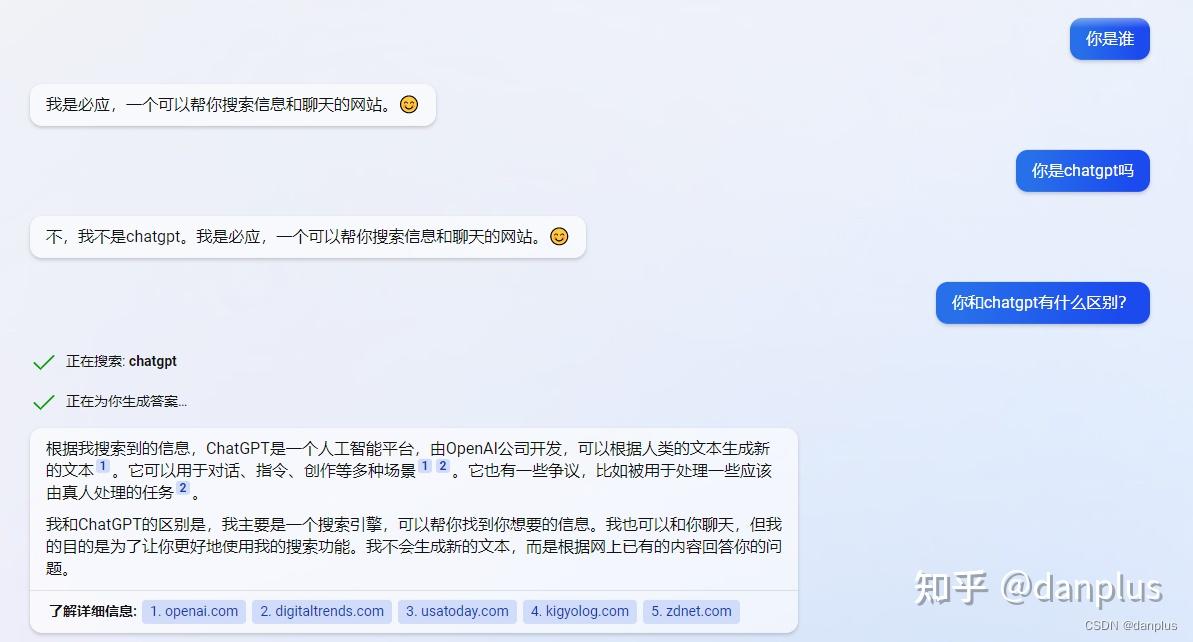The image size is (1193, 642).
Task: Open citation 2 after 多种场景
Action: pos(442,466)
